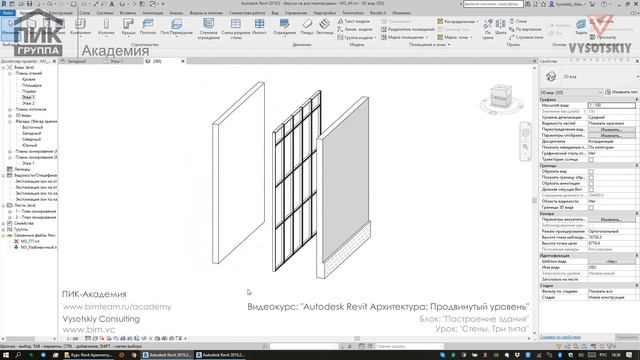Select the Column (Колонна) tool
The height and width of the screenshot is (360, 640).
tap(106, 27)
